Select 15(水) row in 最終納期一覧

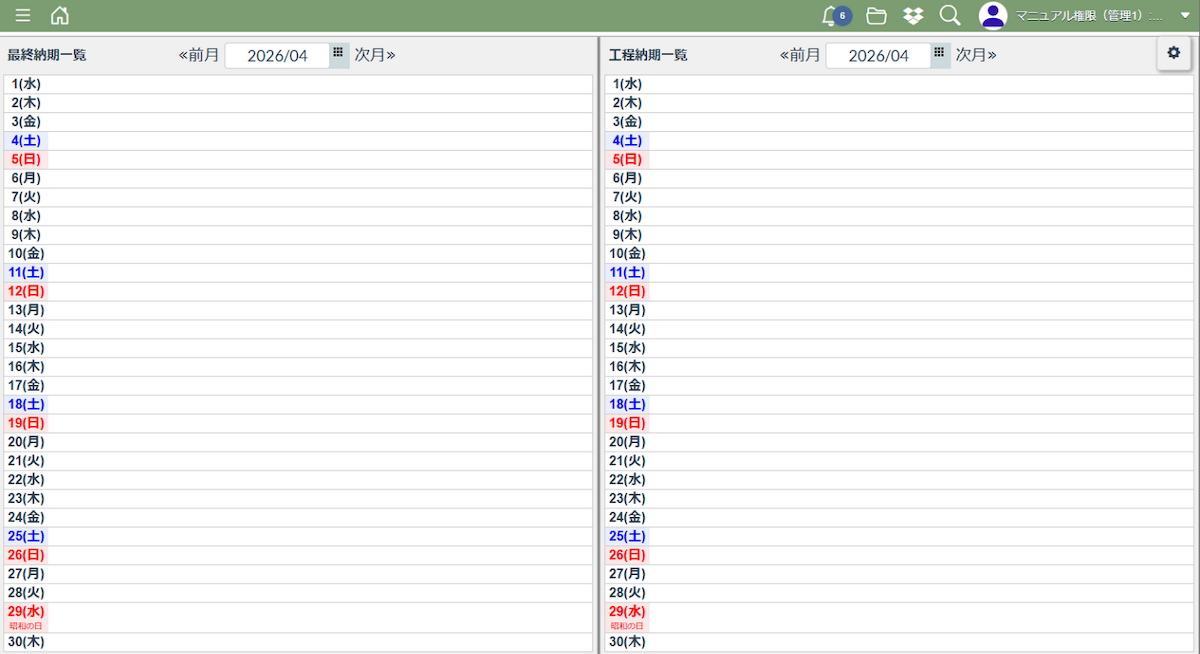298,348
